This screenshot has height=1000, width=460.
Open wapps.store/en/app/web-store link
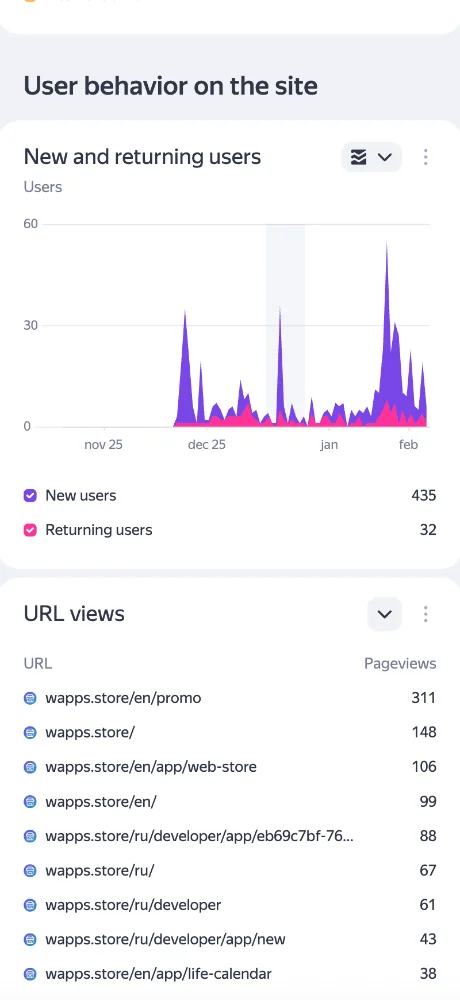pyautogui.click(x=151, y=767)
